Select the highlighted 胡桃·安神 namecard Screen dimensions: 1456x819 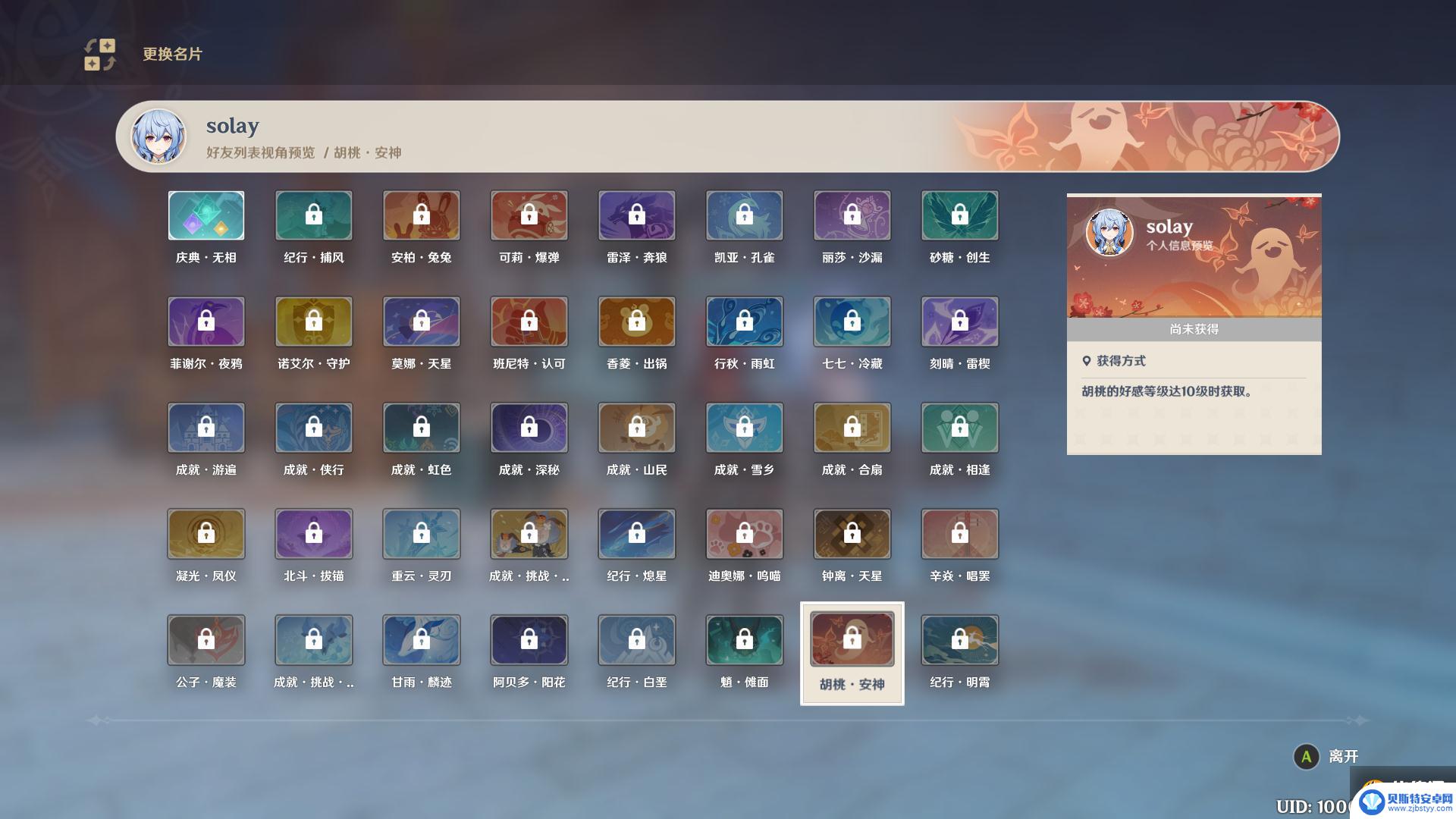click(x=852, y=653)
